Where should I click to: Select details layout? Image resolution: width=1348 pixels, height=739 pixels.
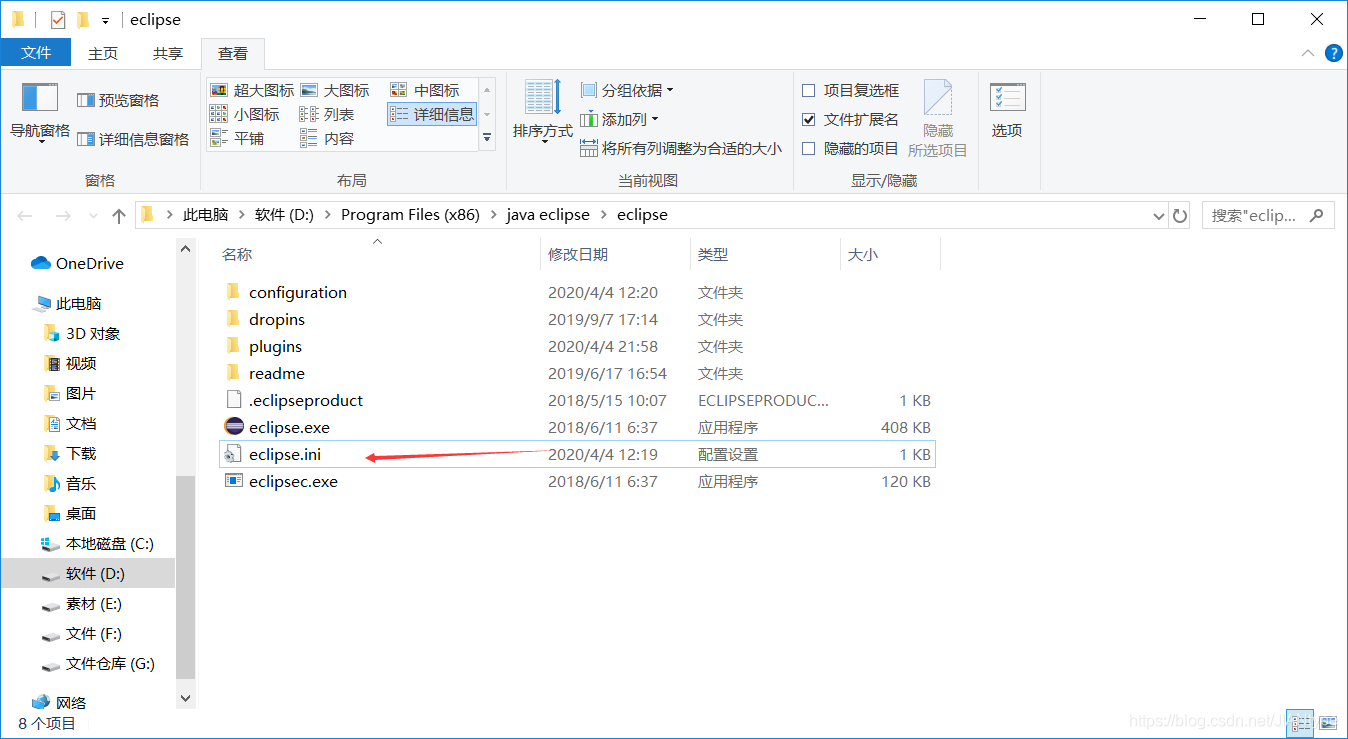432,114
